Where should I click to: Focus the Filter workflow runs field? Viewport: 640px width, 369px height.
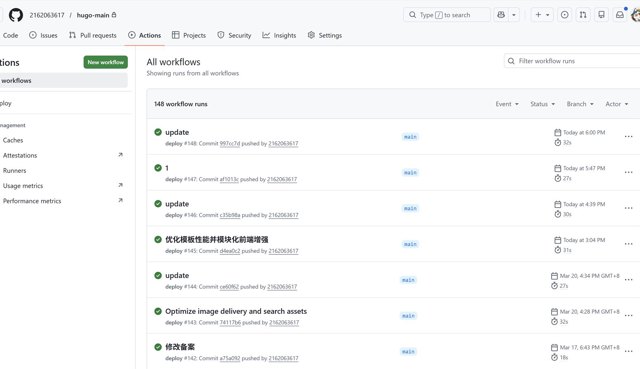(x=572, y=61)
